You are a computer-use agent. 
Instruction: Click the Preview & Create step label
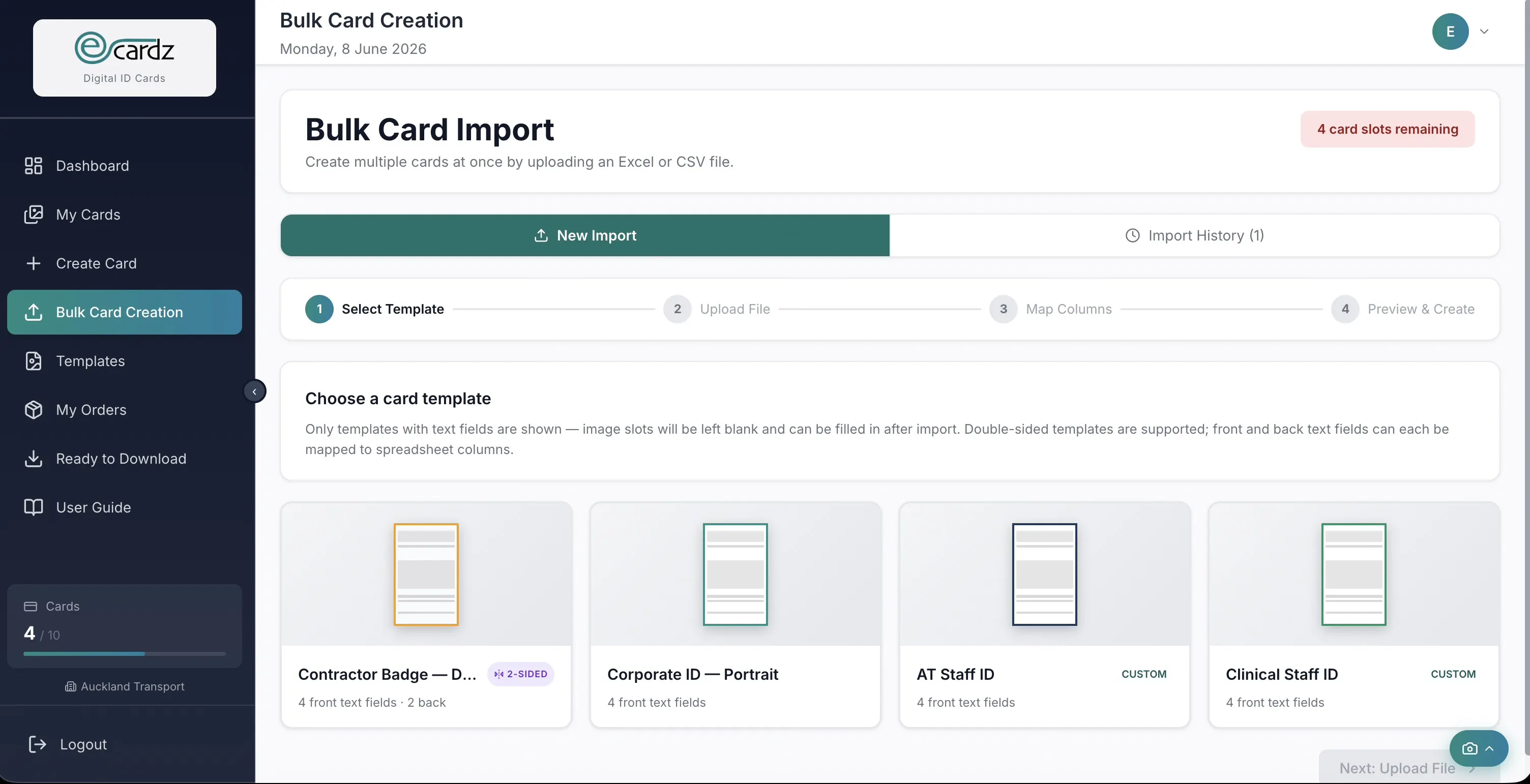(1421, 309)
